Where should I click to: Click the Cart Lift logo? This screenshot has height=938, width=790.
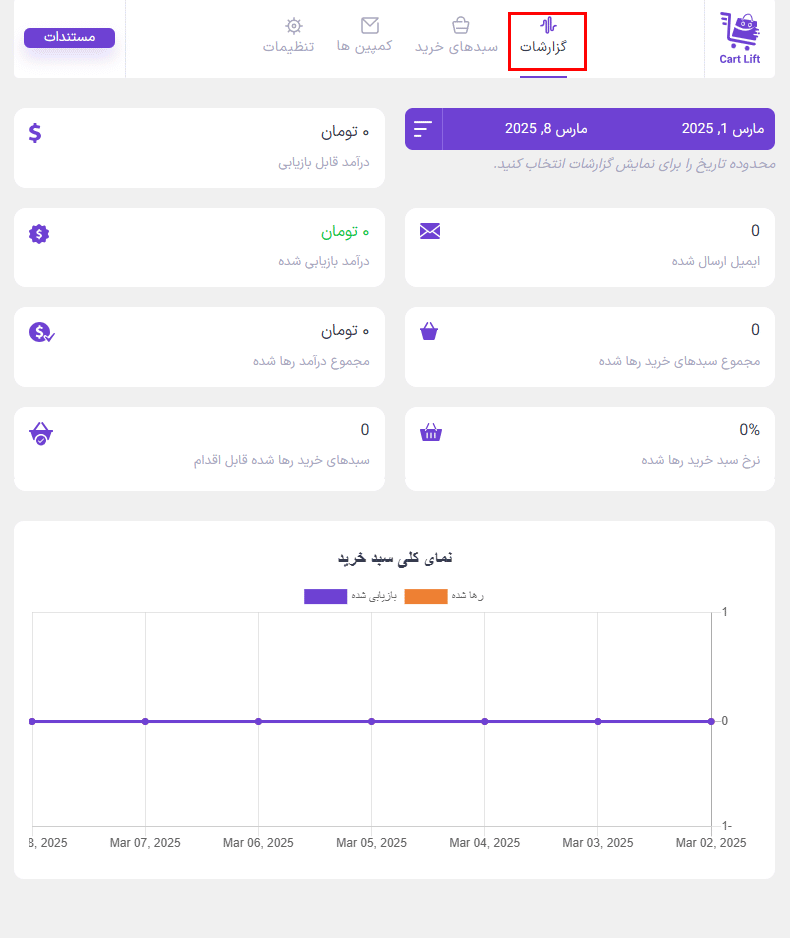point(739,38)
